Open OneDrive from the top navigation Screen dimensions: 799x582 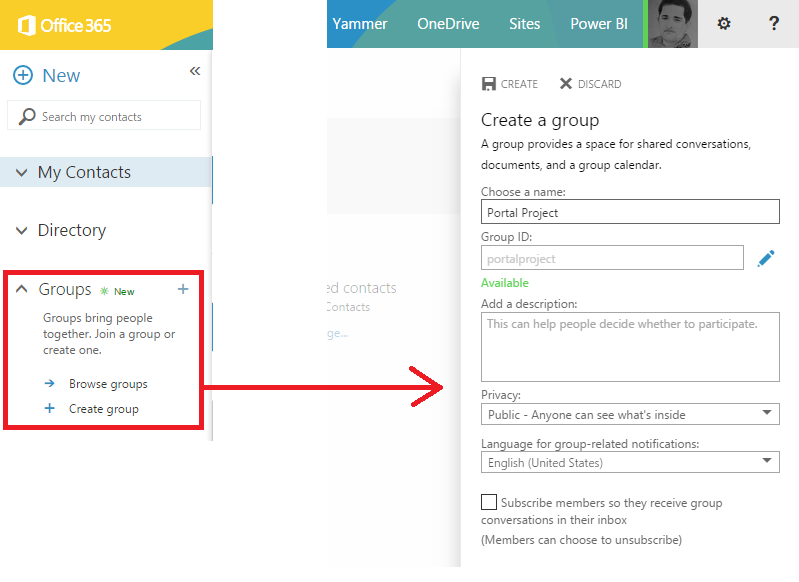(447, 24)
